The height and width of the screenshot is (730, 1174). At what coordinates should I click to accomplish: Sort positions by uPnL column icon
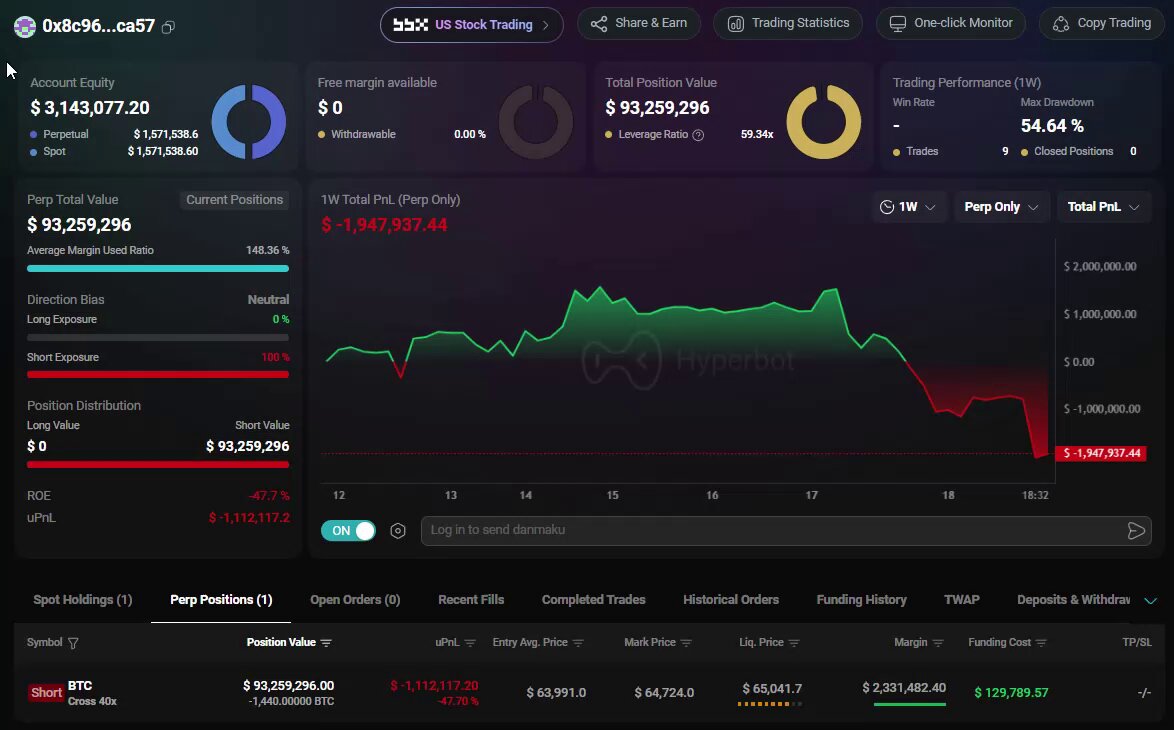pos(470,643)
